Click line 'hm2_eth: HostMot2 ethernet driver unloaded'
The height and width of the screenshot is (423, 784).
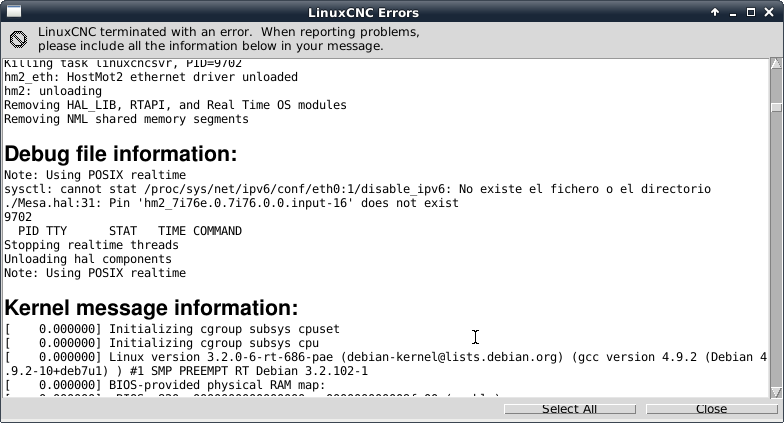tap(151, 77)
